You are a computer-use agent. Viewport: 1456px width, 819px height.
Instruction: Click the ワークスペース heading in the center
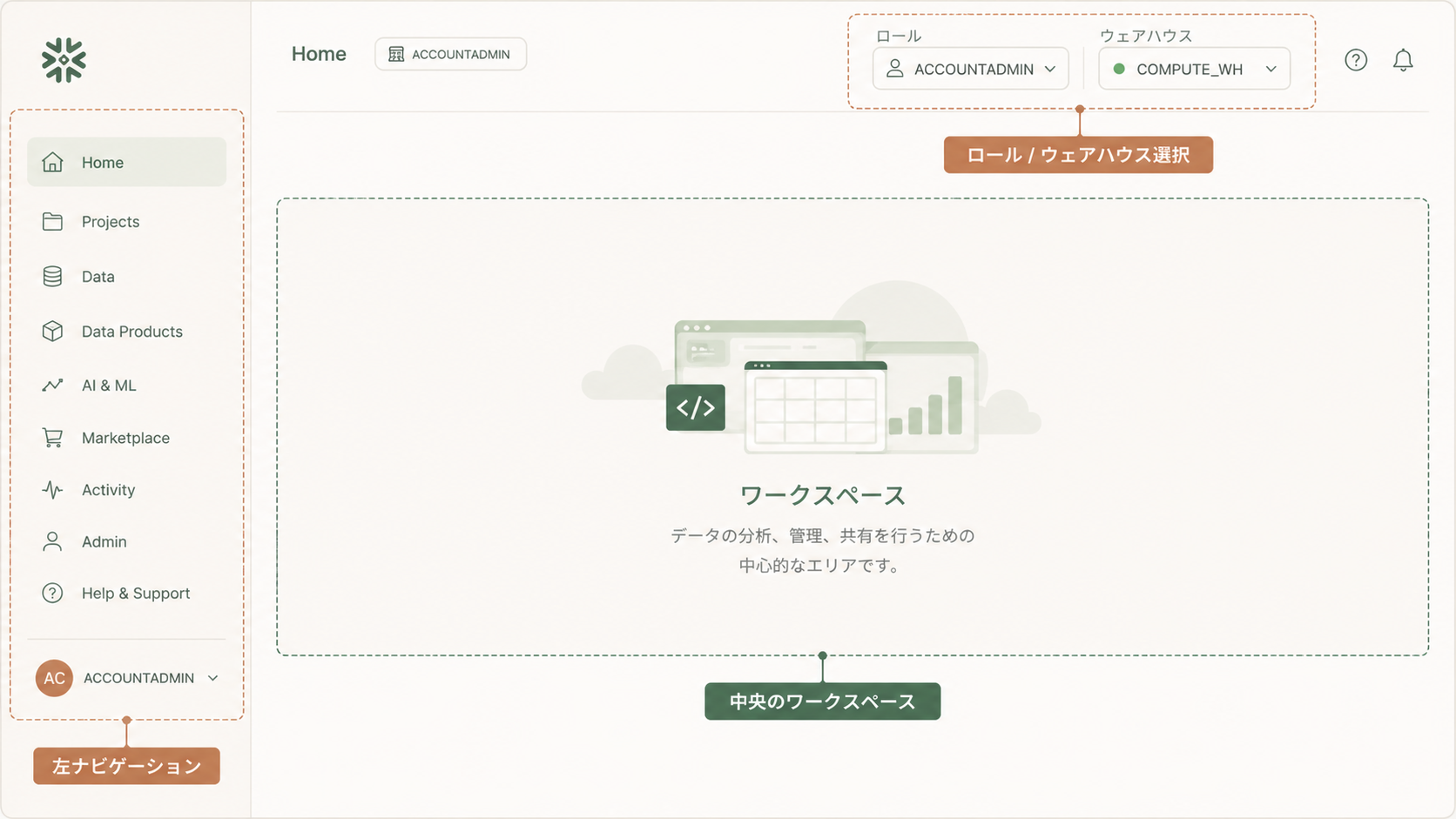pos(822,495)
